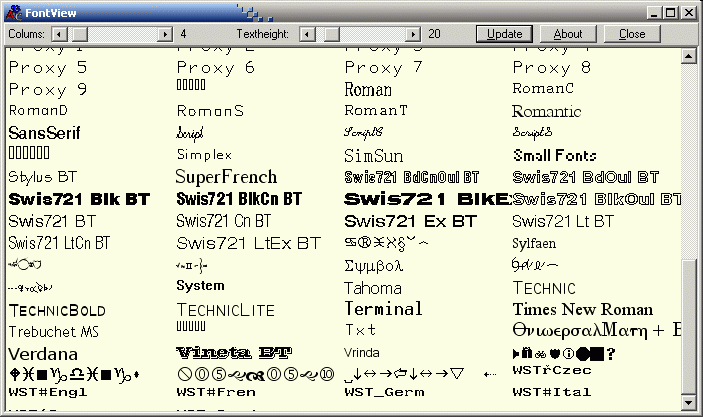Image resolution: width=703 pixels, height=417 pixels.
Task: Click the Small Fonts sample
Action: [555, 155]
